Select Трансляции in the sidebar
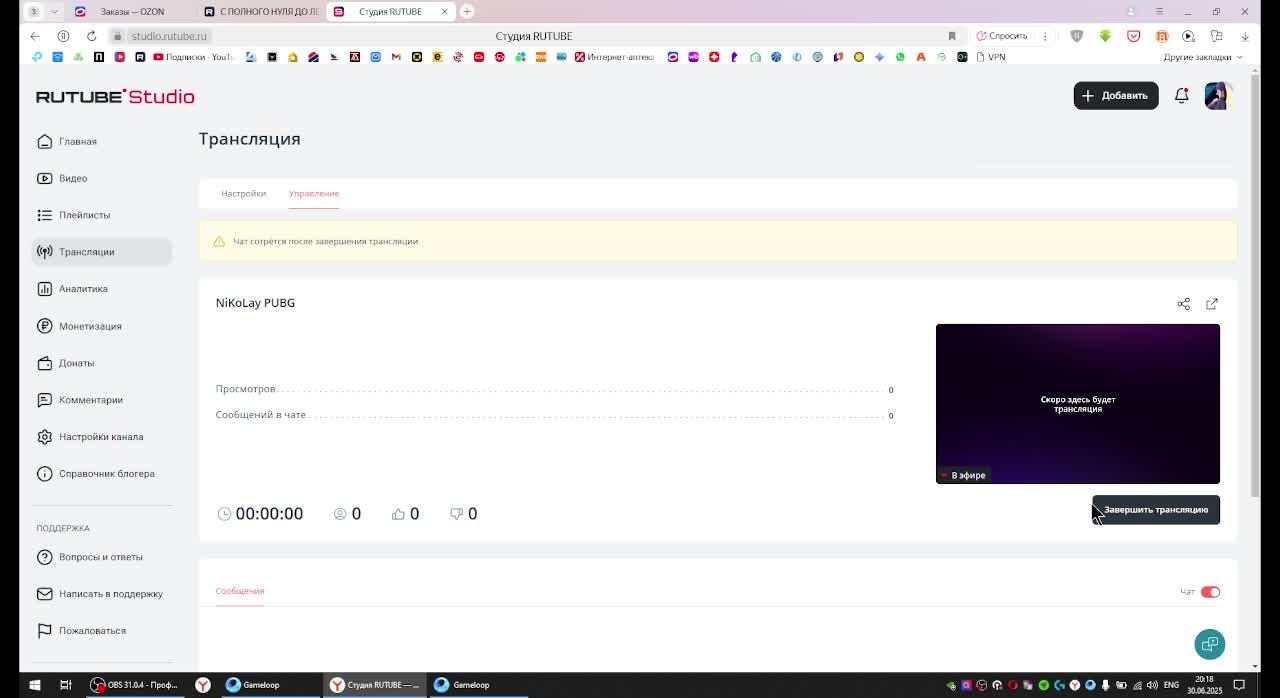 pyautogui.click(x=100, y=252)
